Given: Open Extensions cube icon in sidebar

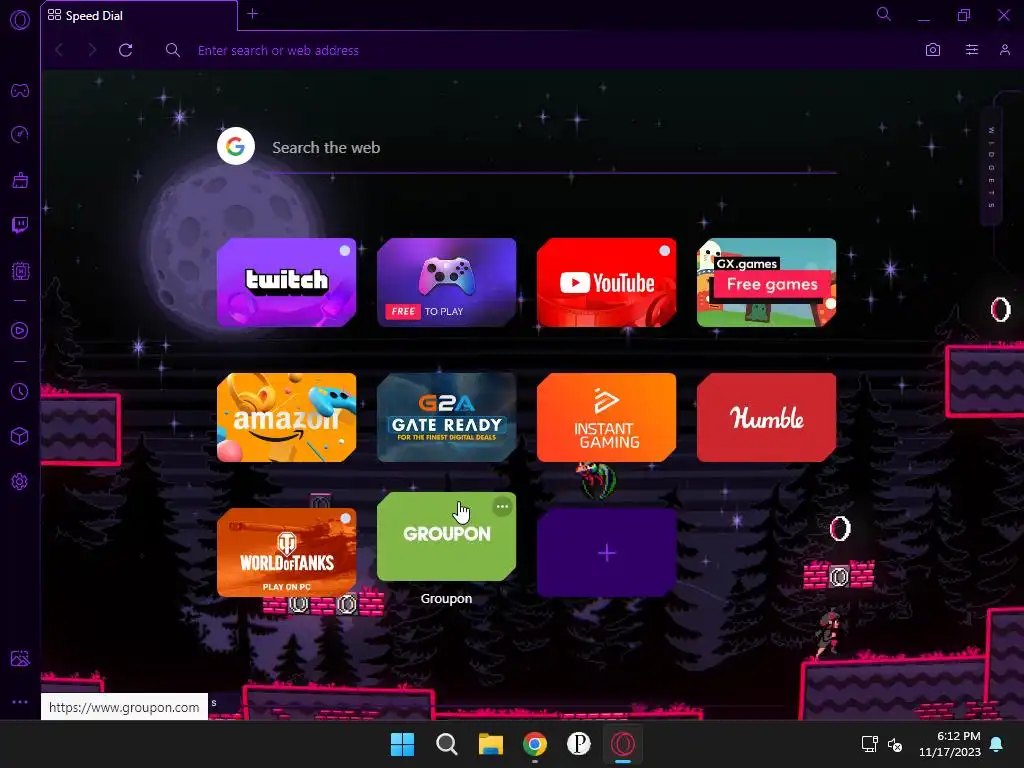Looking at the screenshot, I should pos(20,436).
